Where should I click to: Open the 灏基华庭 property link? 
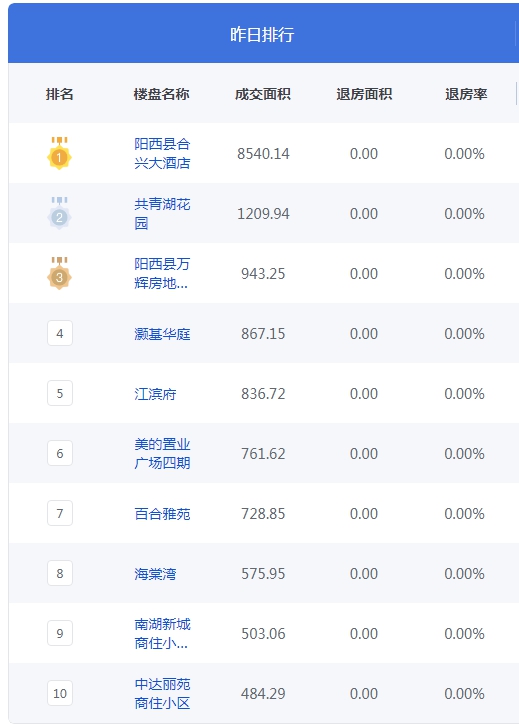point(162,334)
